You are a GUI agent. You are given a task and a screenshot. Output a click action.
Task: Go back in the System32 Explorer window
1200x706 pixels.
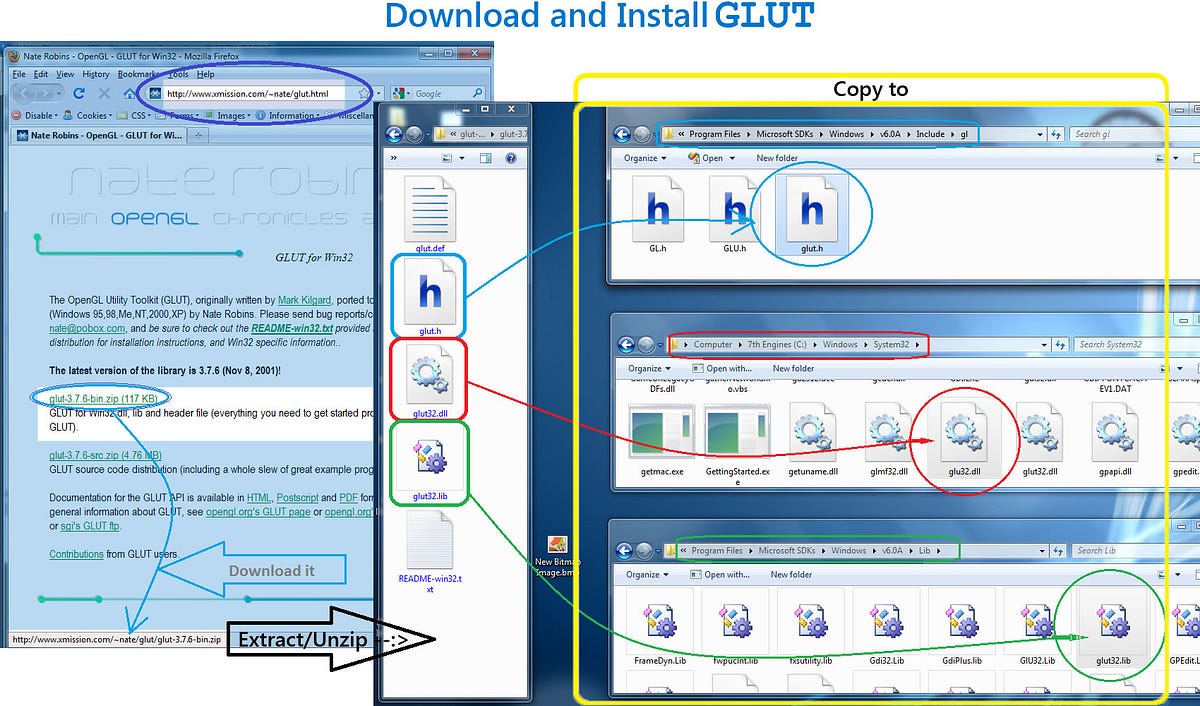pos(626,345)
